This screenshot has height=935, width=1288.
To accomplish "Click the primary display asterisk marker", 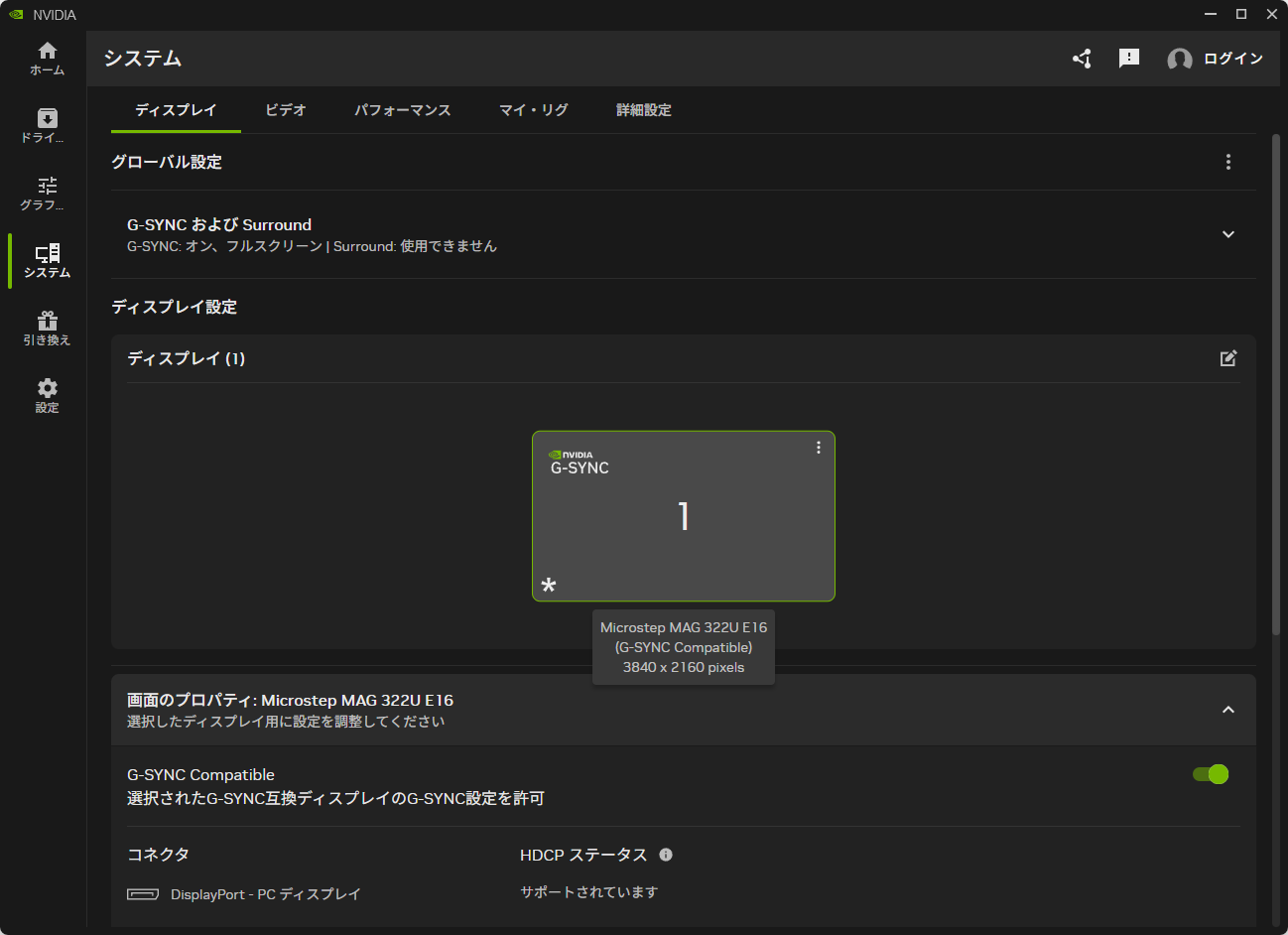I will pos(549,586).
